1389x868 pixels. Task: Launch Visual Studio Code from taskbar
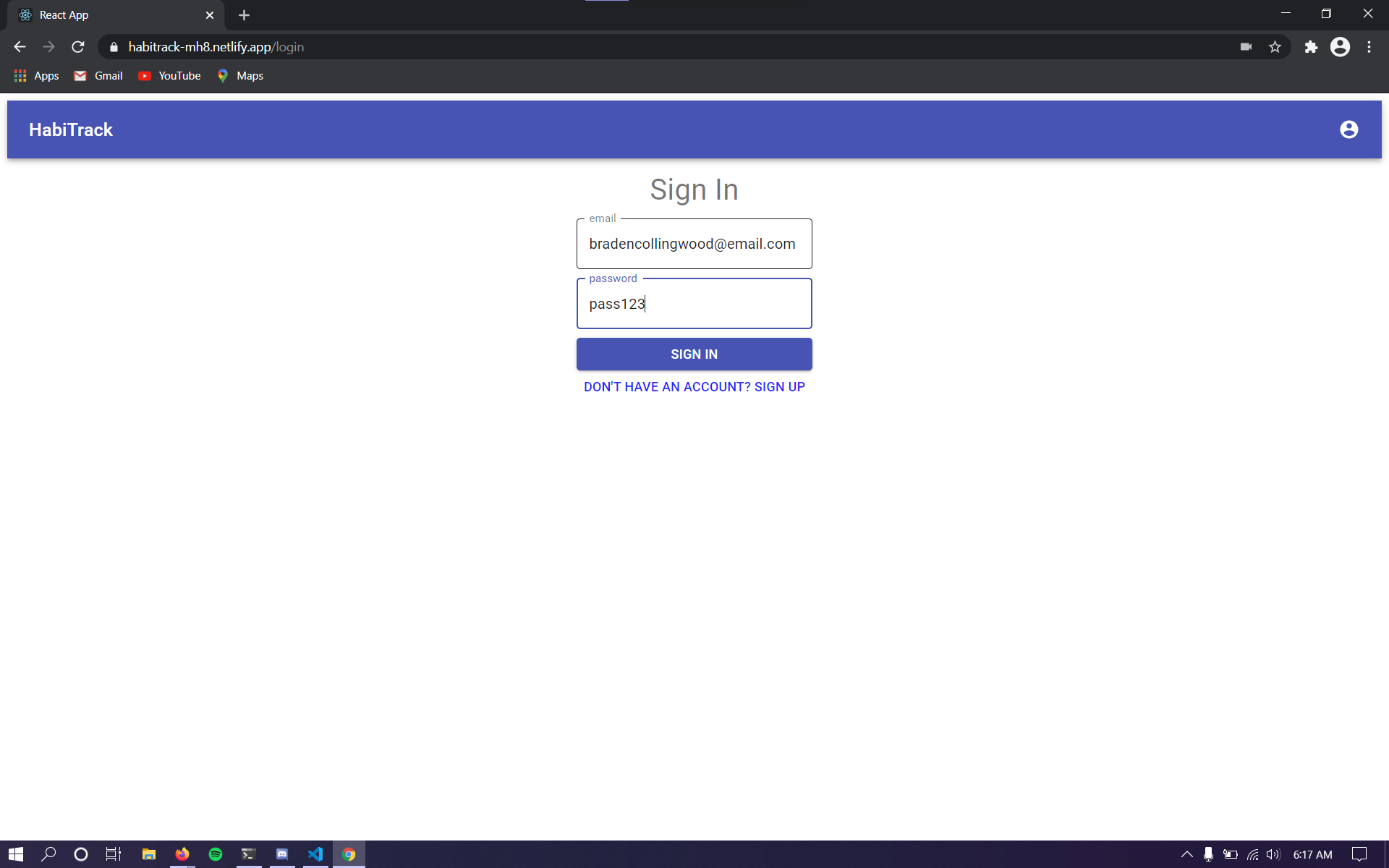tap(315, 854)
